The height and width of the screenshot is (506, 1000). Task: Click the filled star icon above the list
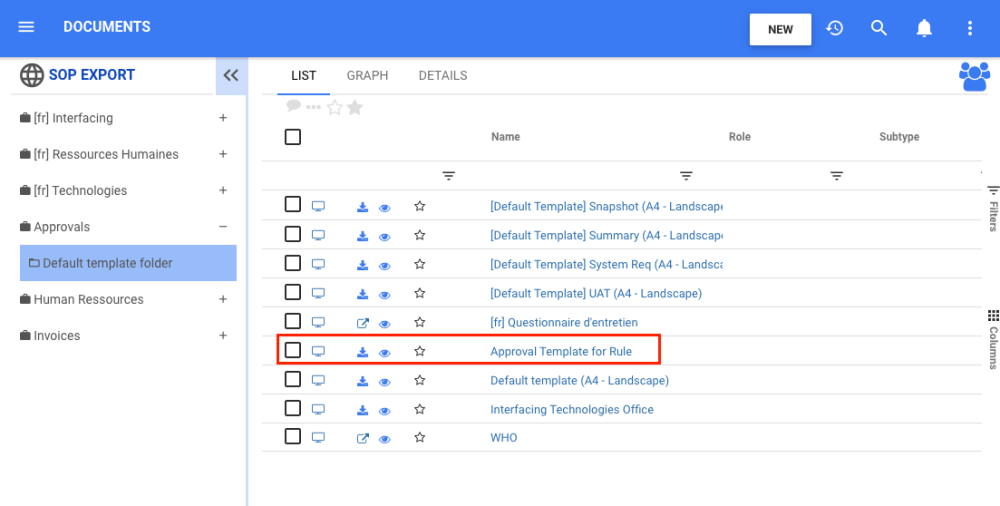355,108
